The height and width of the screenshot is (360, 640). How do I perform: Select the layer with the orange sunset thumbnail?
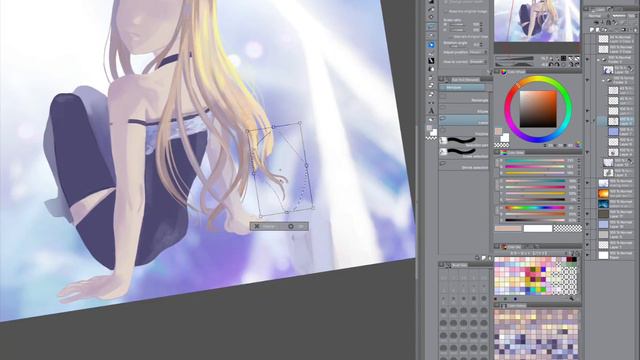603,193
